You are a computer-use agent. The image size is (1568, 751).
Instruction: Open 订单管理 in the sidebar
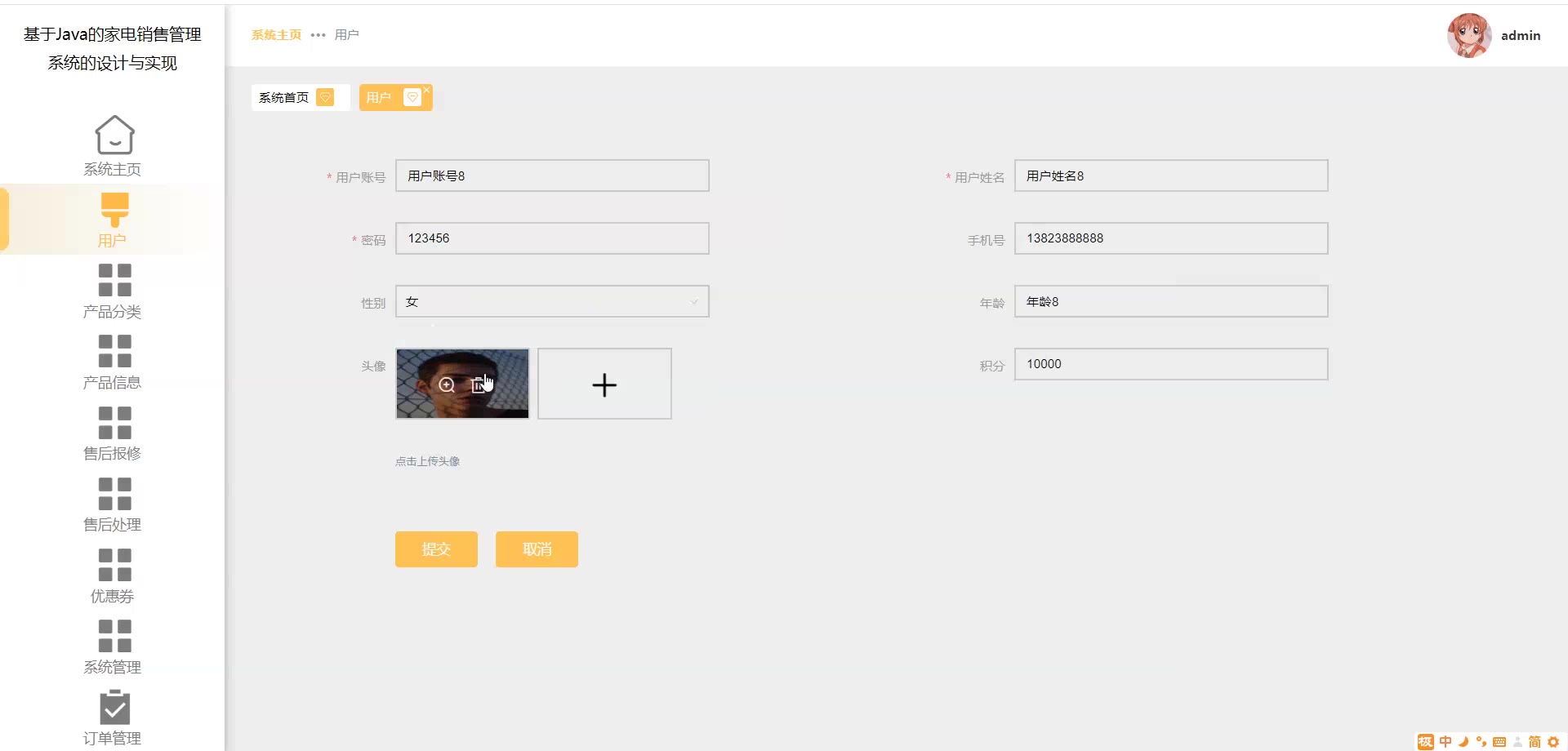pyautogui.click(x=113, y=718)
